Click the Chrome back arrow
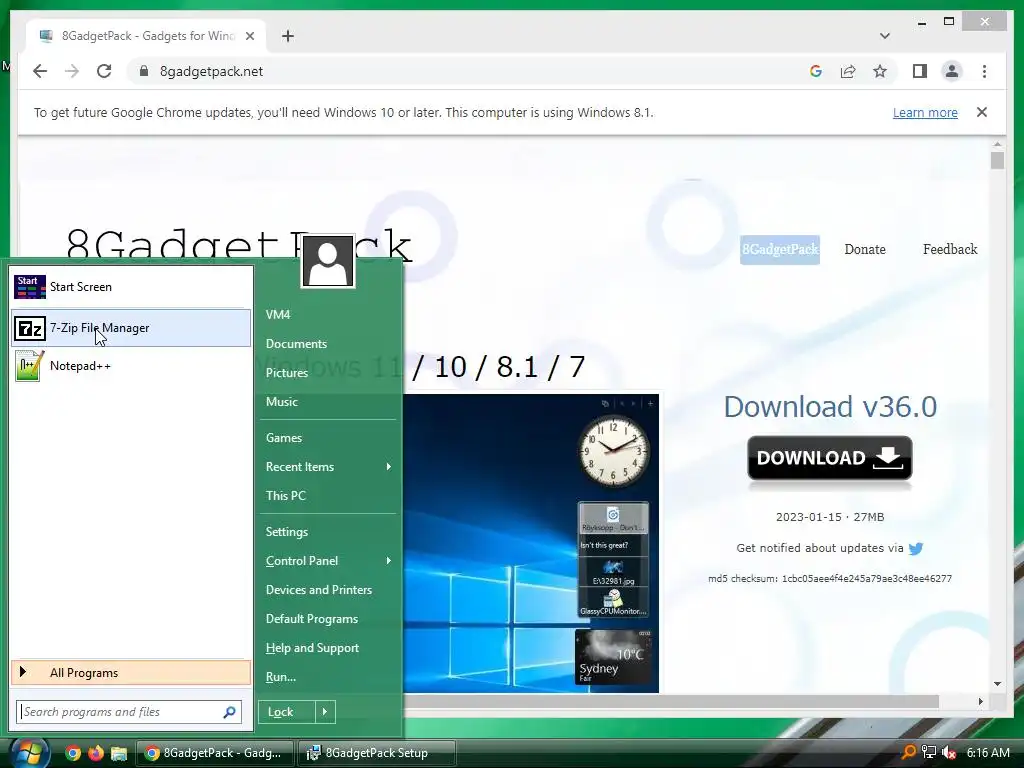 click(x=40, y=71)
